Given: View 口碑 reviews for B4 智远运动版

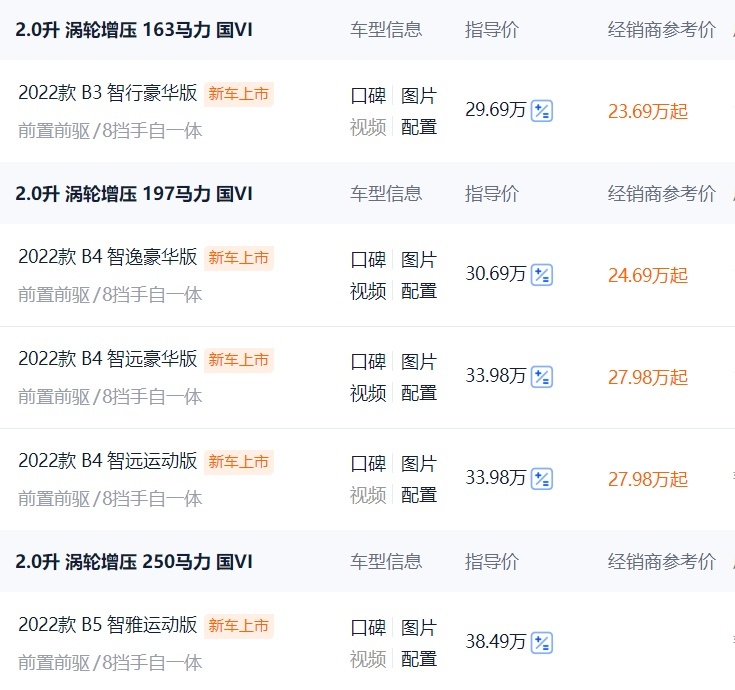Looking at the screenshot, I should (x=368, y=464).
